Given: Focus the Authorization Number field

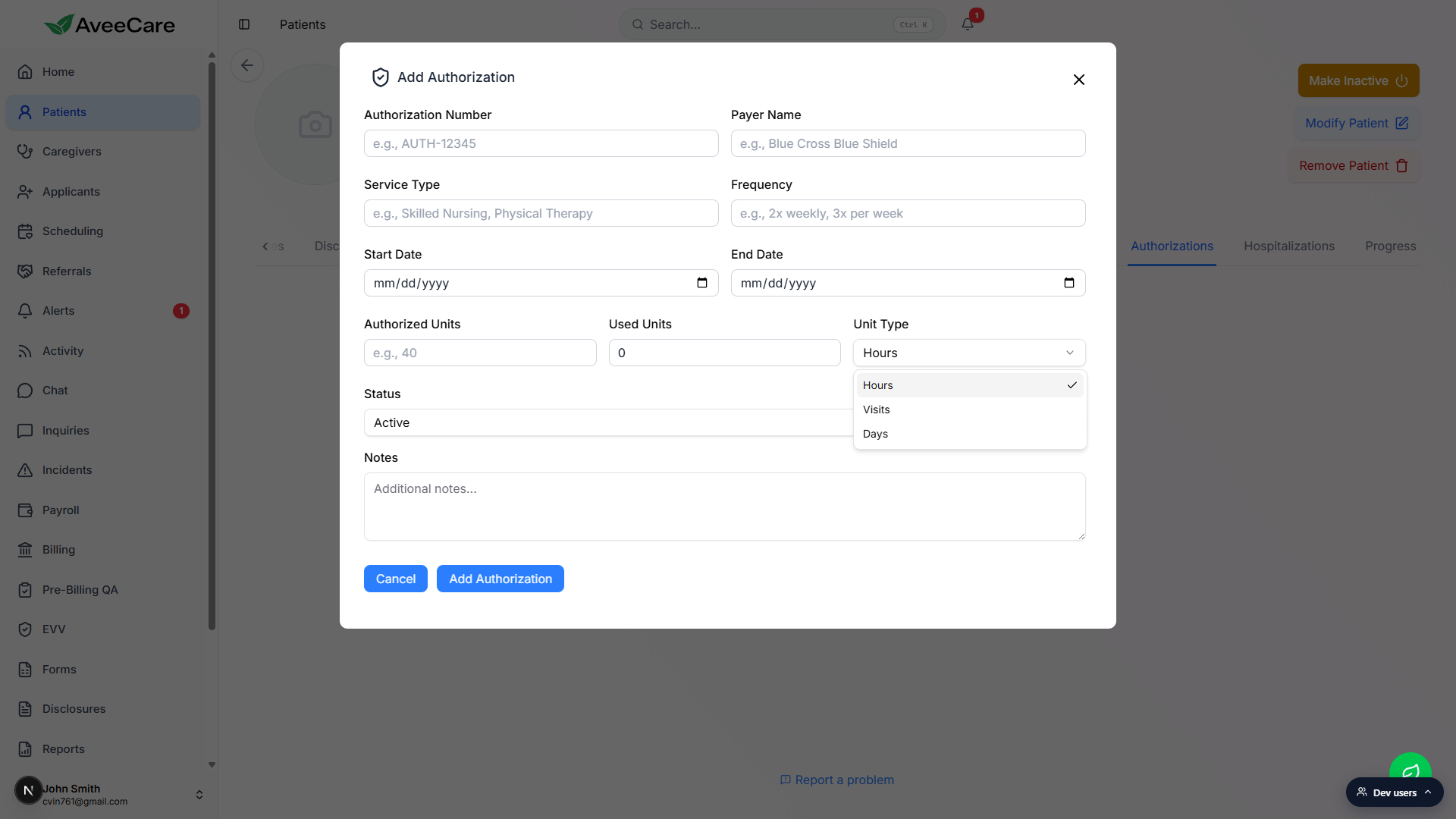Looking at the screenshot, I should tap(541, 143).
